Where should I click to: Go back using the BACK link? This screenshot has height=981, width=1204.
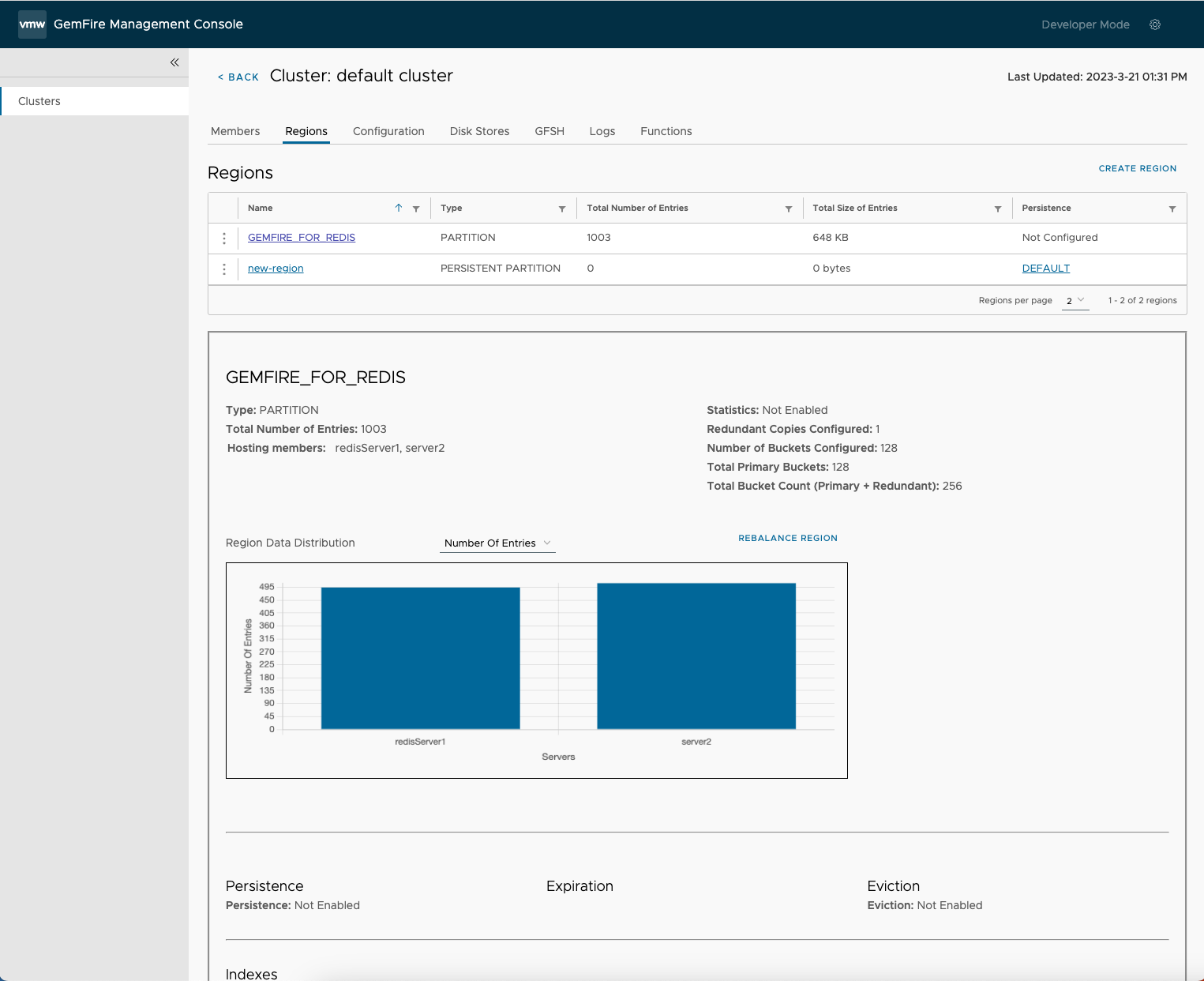point(238,77)
